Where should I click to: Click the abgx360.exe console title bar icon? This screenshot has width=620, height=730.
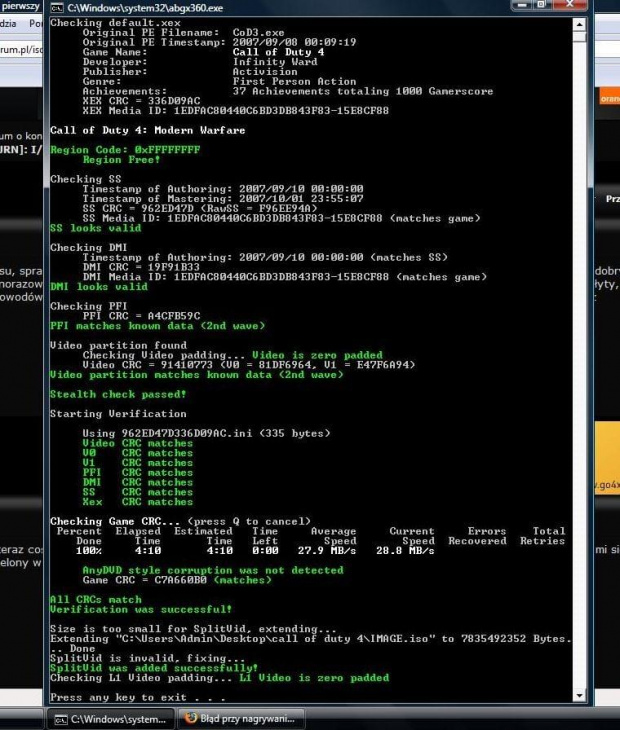(57, 7)
